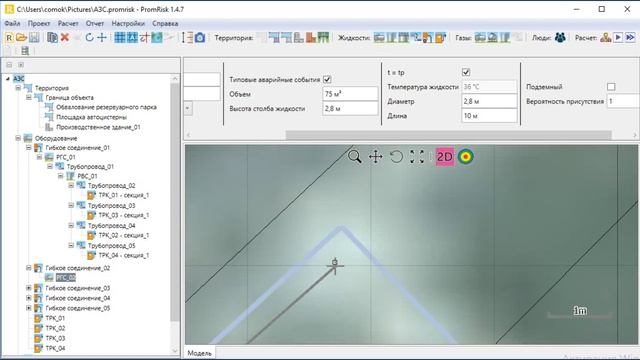This screenshot has width=640, height=360.
Task: Click the fit-to-screen corners icon in viewport
Action: click(x=417, y=156)
